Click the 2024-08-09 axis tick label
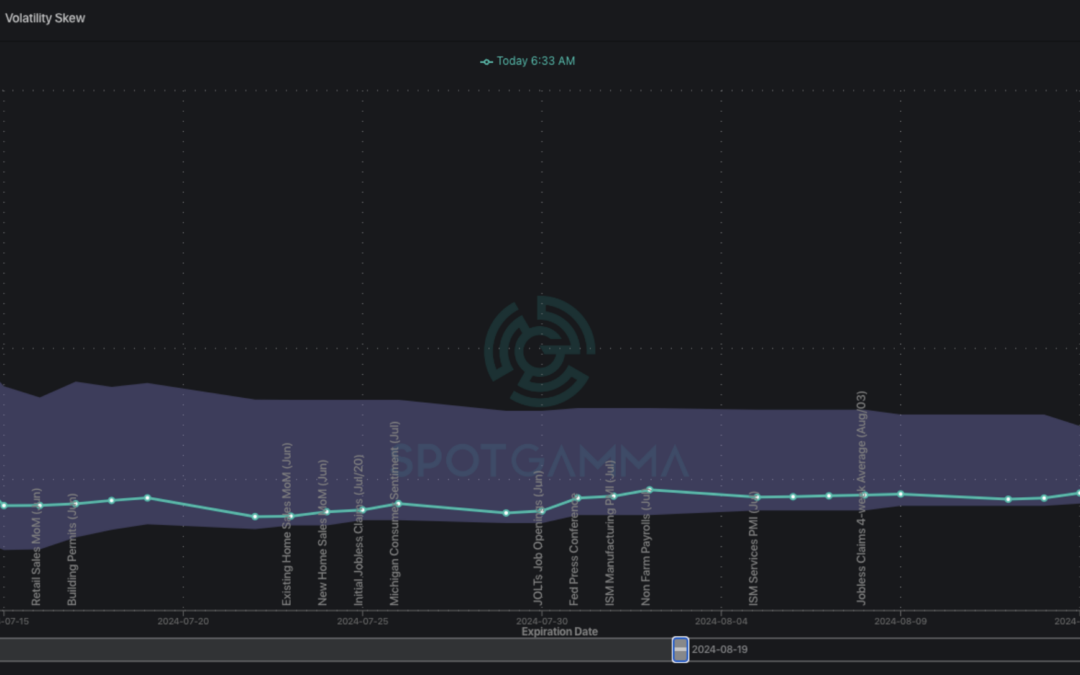 click(x=900, y=621)
